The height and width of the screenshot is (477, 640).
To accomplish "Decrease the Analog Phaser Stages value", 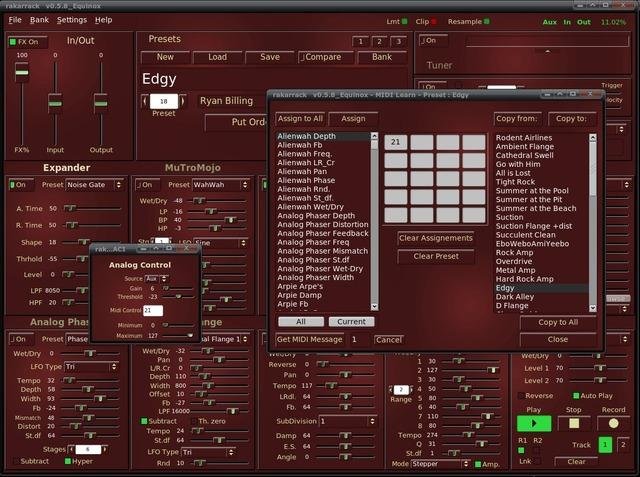I will (x=71, y=449).
